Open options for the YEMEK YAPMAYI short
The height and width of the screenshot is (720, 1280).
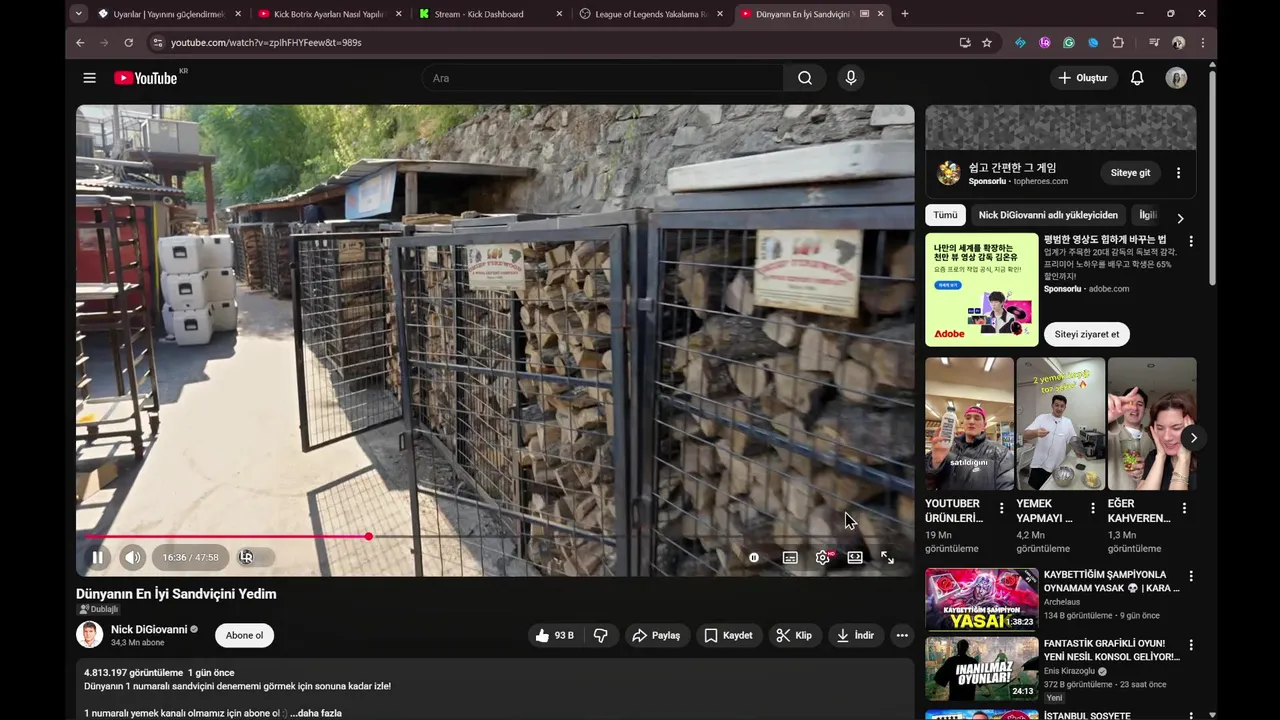pyautogui.click(x=1093, y=508)
